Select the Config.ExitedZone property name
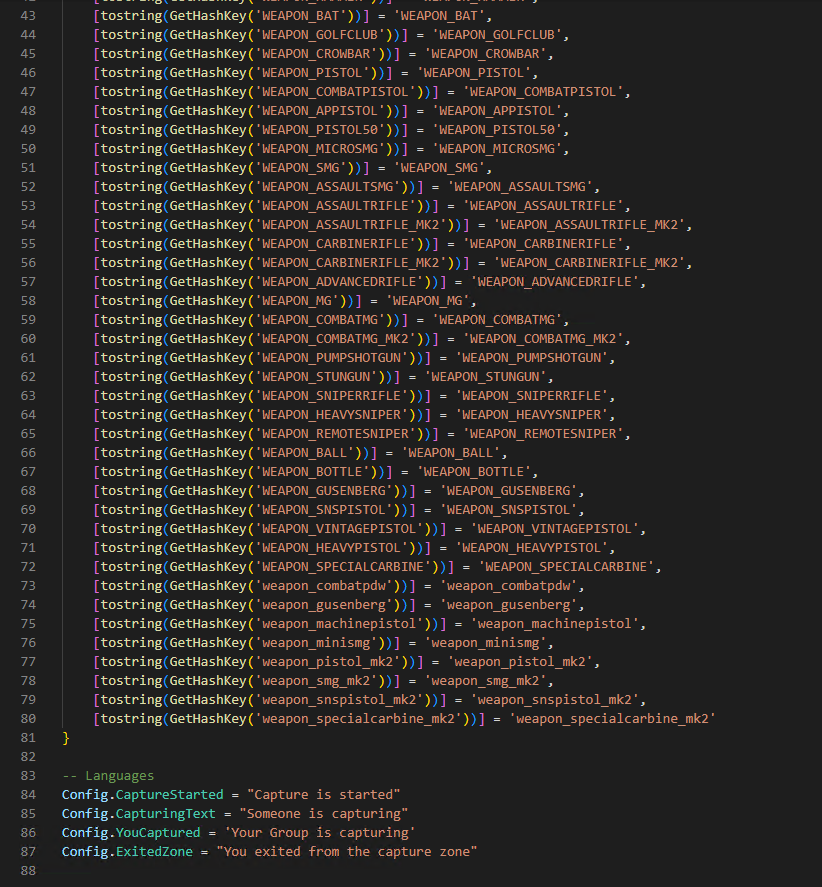Image resolution: width=822 pixels, height=887 pixels. point(154,851)
